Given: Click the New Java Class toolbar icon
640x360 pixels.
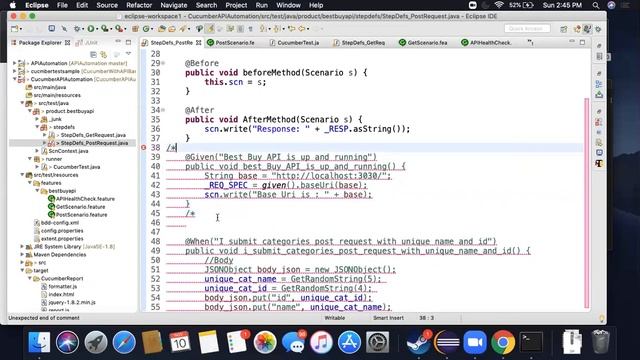Looking at the screenshot, I should click(x=146, y=29).
